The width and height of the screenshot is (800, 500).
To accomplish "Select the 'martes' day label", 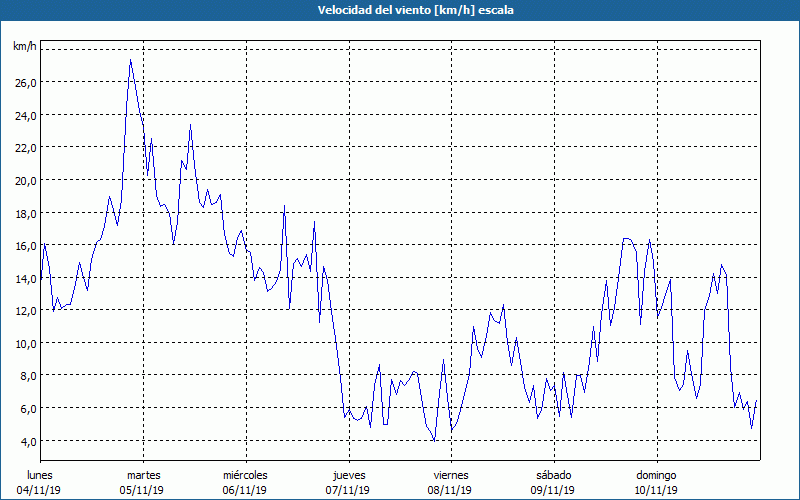I will click(143, 475).
